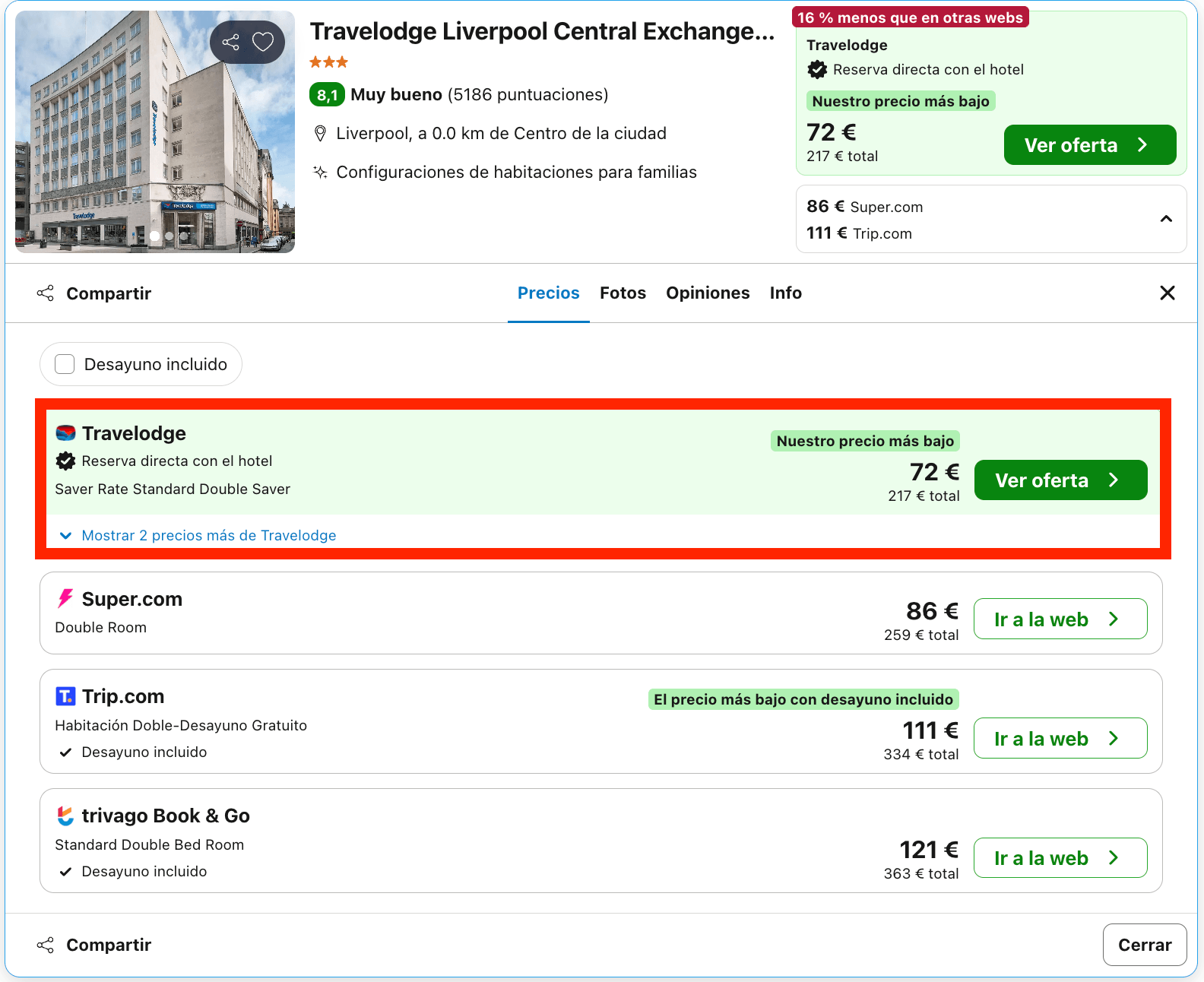Click the Trip.com logo icon
Image resolution: width=1204 pixels, height=982 pixels.
pyautogui.click(x=66, y=696)
